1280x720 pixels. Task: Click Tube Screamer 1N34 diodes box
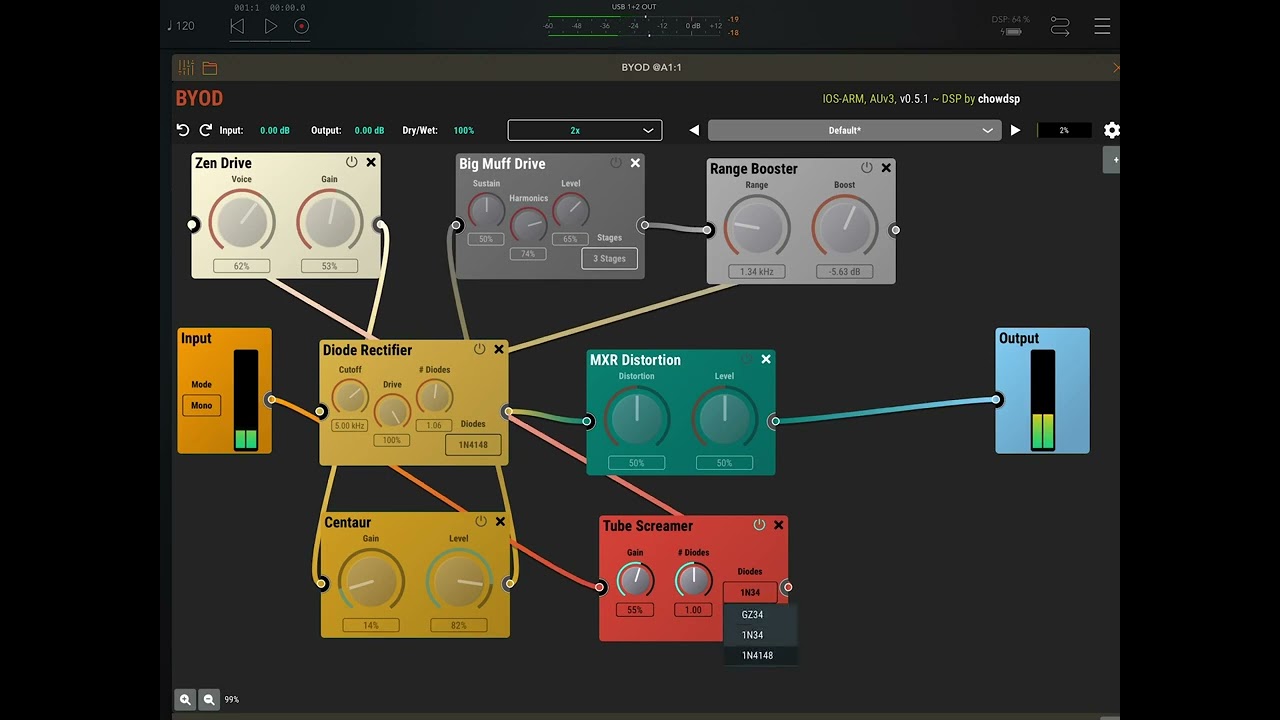pos(750,592)
